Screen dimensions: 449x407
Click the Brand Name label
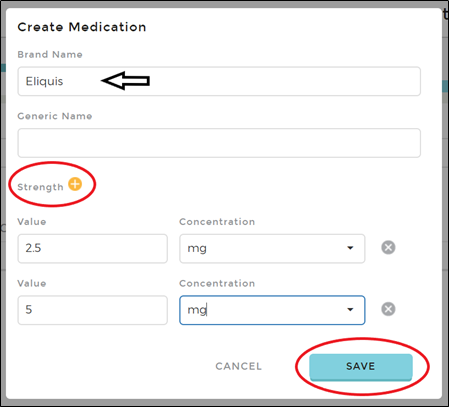tap(50, 54)
